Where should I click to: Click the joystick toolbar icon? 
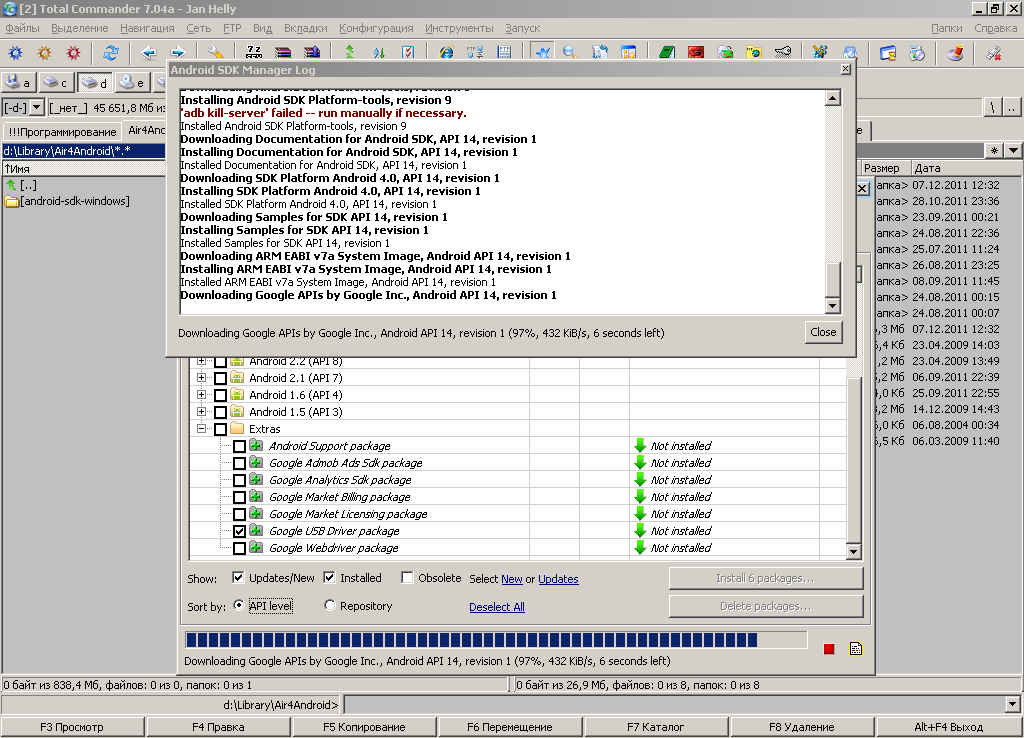956,52
